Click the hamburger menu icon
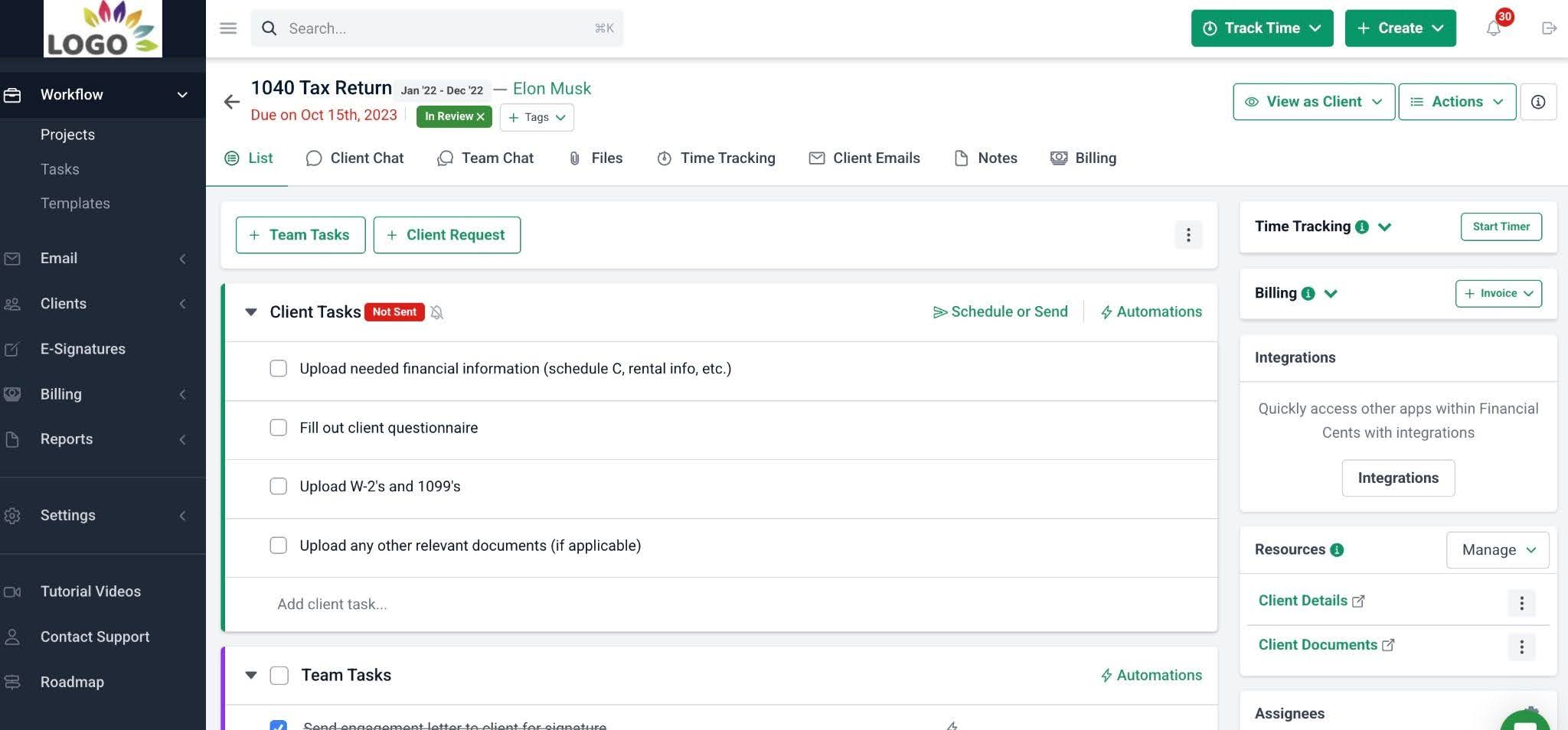The height and width of the screenshot is (730, 1568). point(228,28)
